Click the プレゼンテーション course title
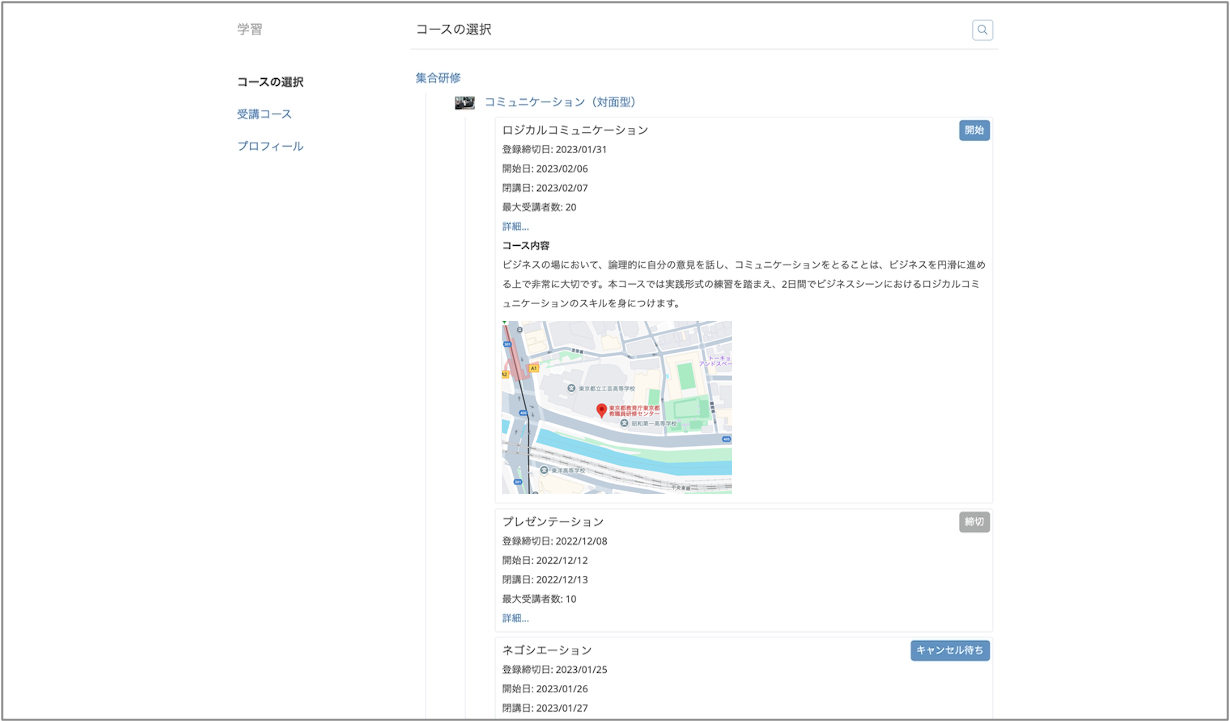Screen dimensions: 1230x721 (x=553, y=522)
